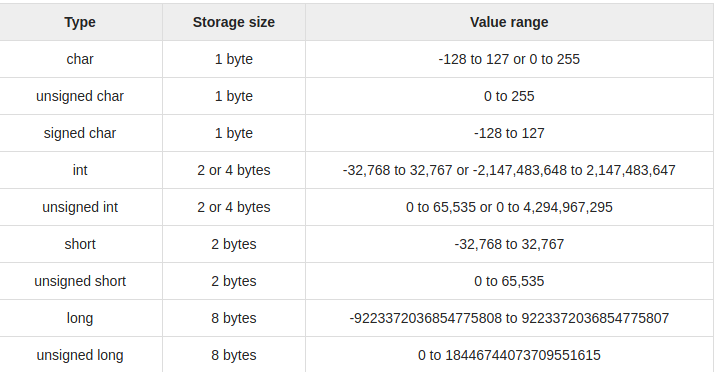Click the 0 to 18446744073709551615 cell

click(509, 355)
